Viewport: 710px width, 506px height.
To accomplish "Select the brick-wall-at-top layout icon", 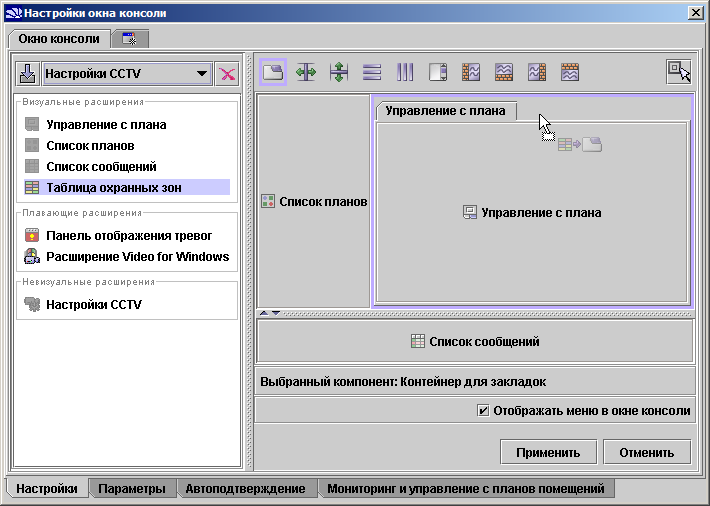I will 570,72.
